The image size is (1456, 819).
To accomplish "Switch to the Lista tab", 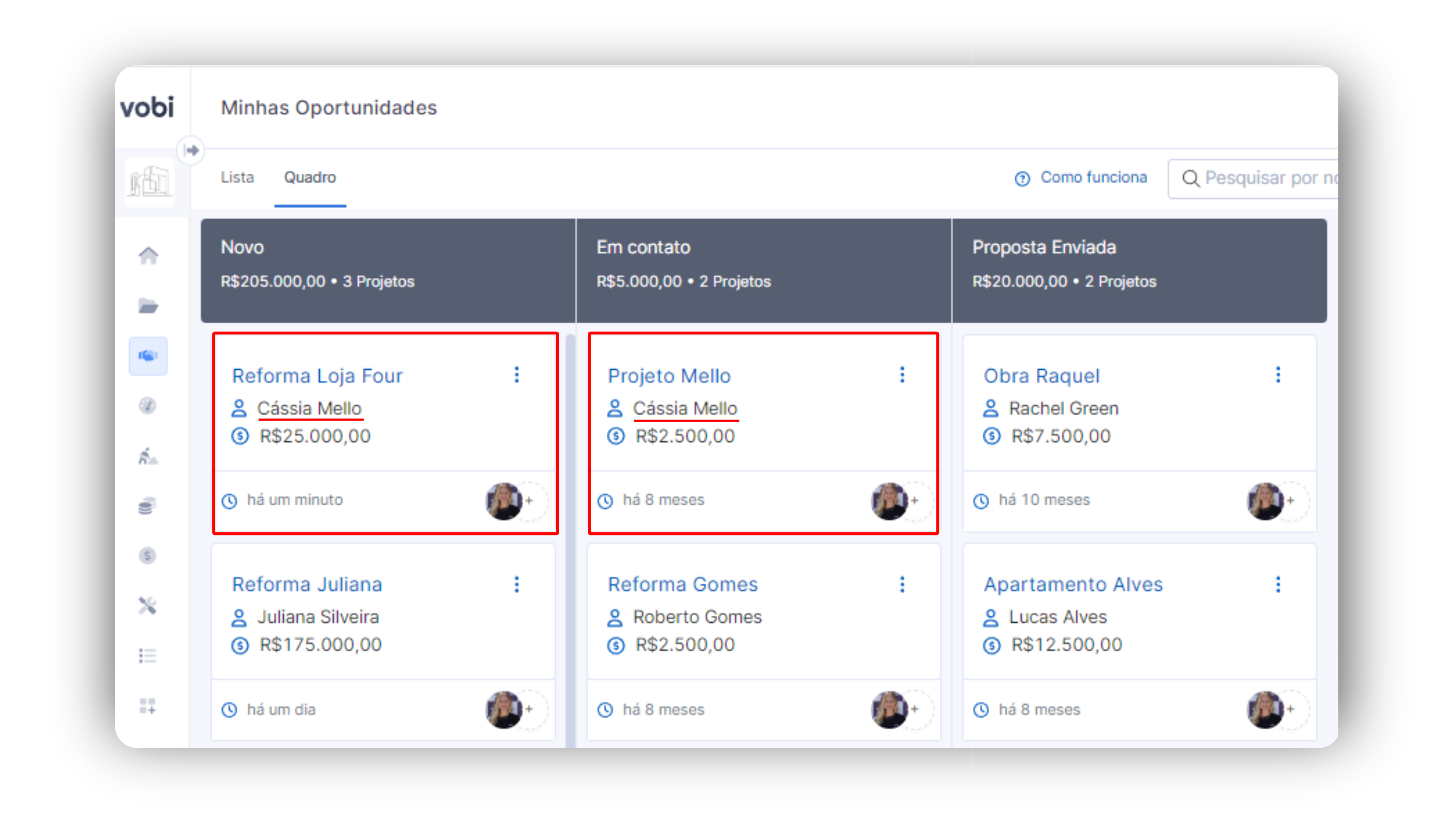I will (x=237, y=177).
